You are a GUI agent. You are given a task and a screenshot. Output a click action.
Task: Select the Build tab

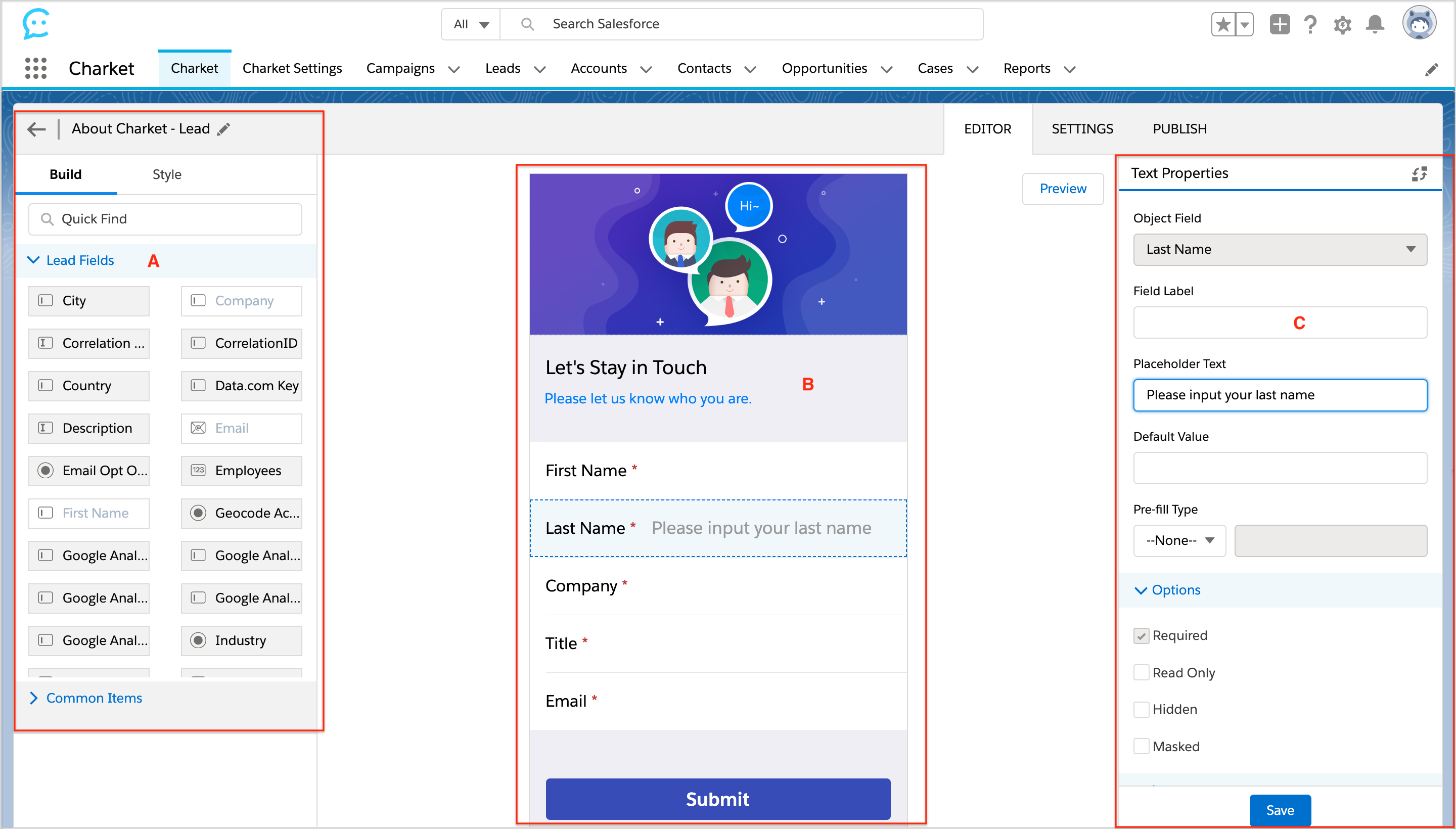tap(66, 174)
